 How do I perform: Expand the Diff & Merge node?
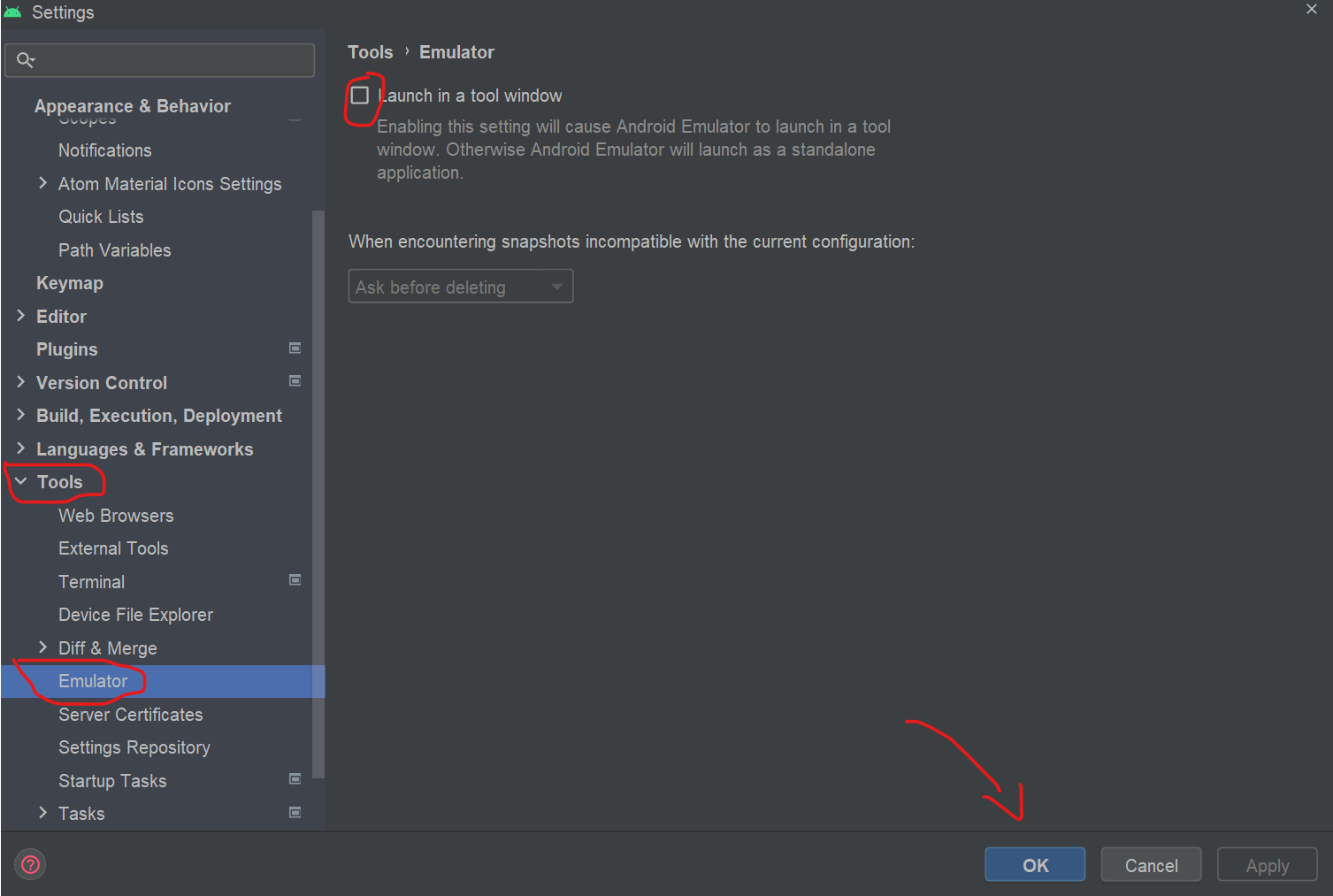click(42, 647)
